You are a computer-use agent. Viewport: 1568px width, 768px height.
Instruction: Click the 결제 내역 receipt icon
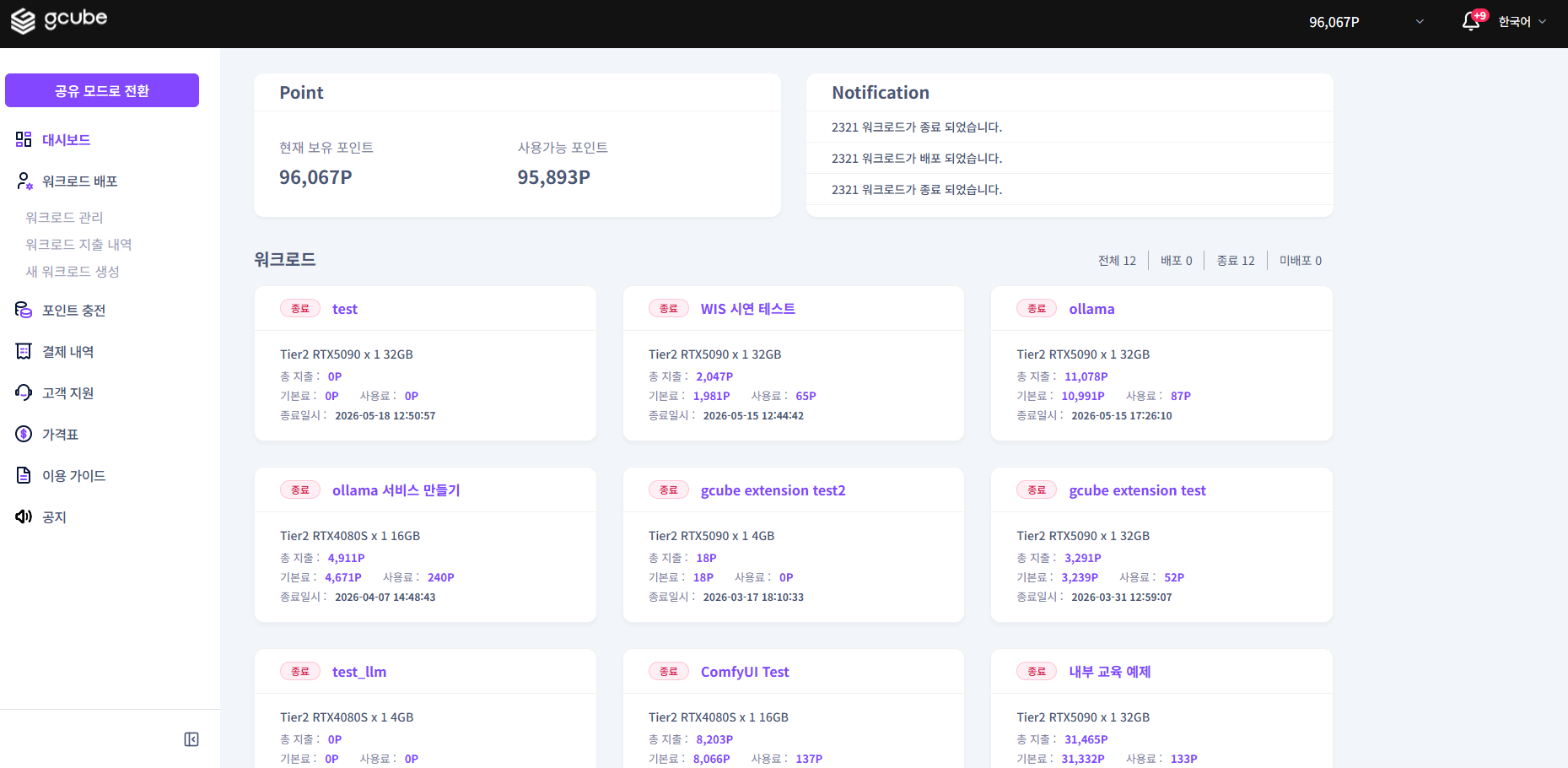[24, 351]
